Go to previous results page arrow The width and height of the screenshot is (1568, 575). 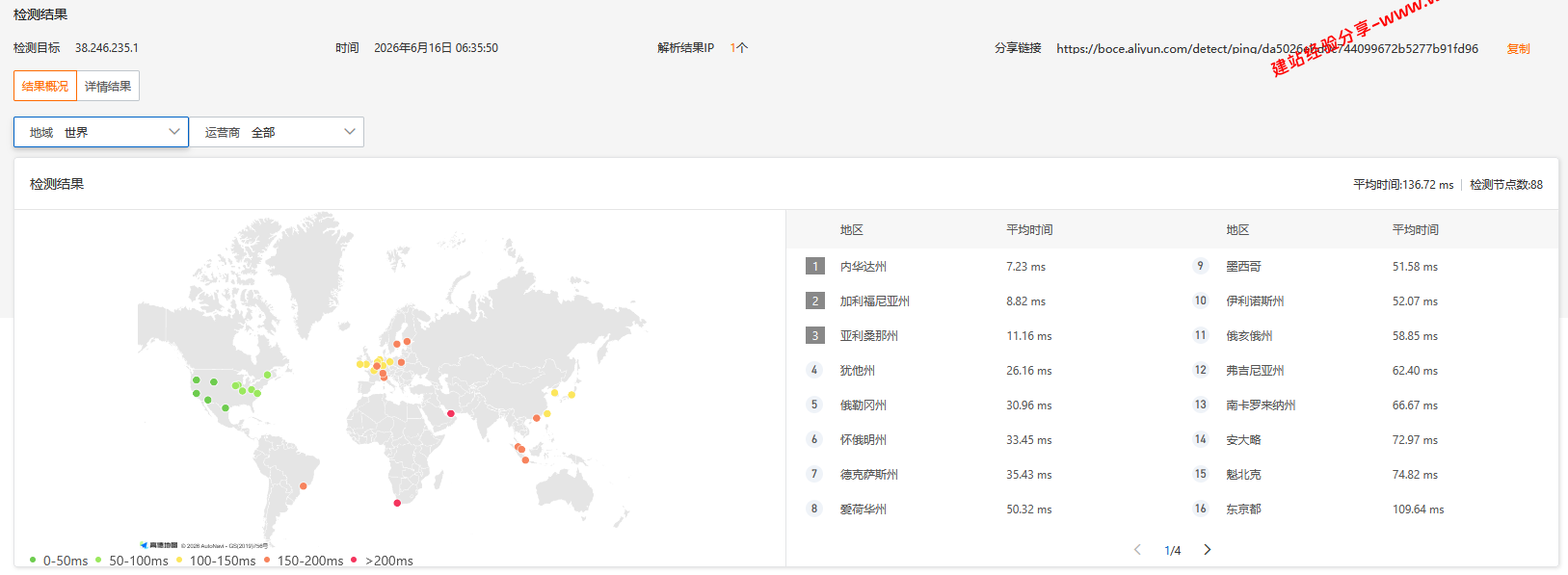click(x=1137, y=550)
